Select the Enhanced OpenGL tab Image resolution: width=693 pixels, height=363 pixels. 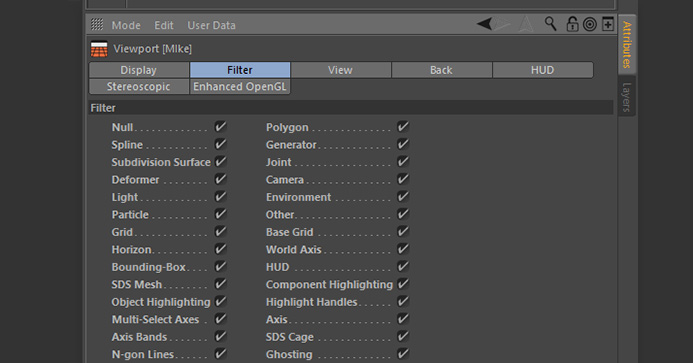coord(240,87)
